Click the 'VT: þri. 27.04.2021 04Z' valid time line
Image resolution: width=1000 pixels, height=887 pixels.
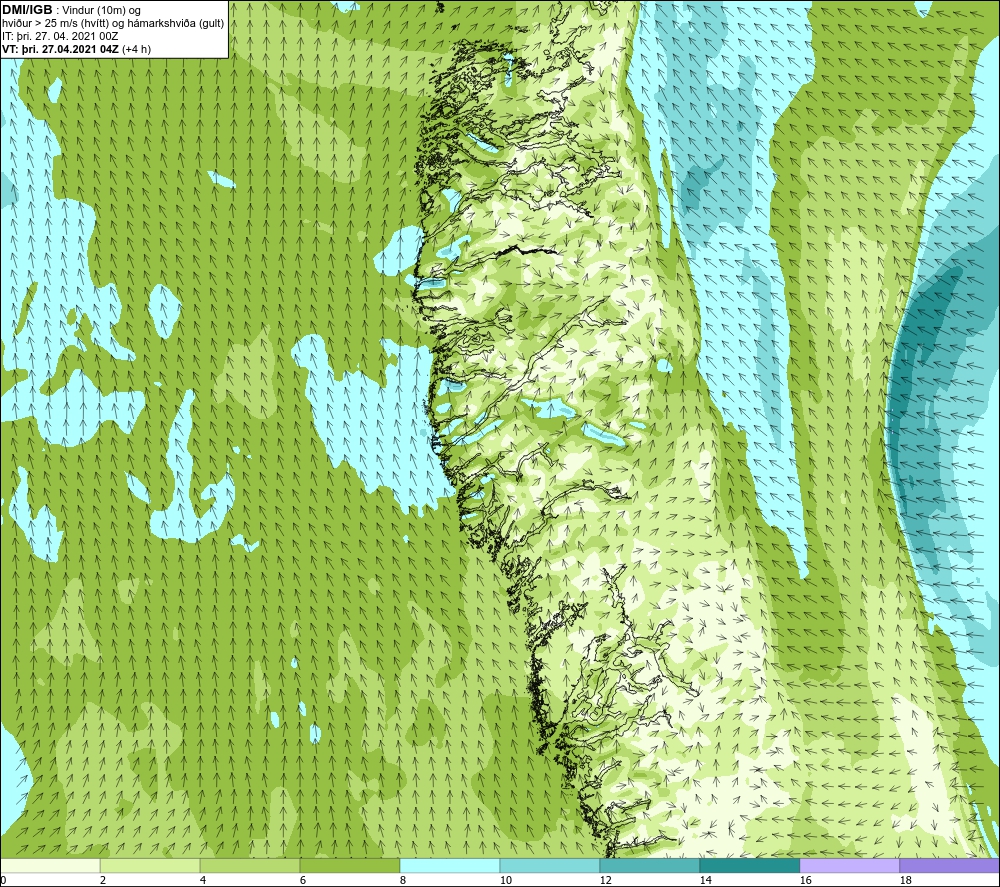point(61,49)
